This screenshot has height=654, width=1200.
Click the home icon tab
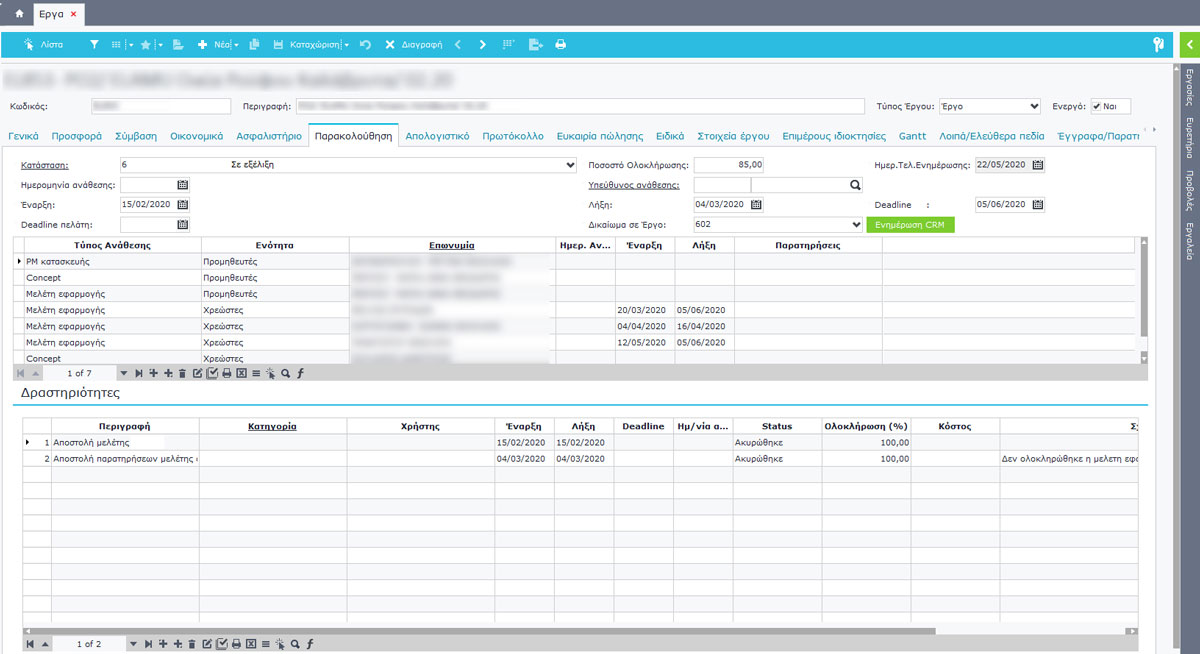click(17, 14)
